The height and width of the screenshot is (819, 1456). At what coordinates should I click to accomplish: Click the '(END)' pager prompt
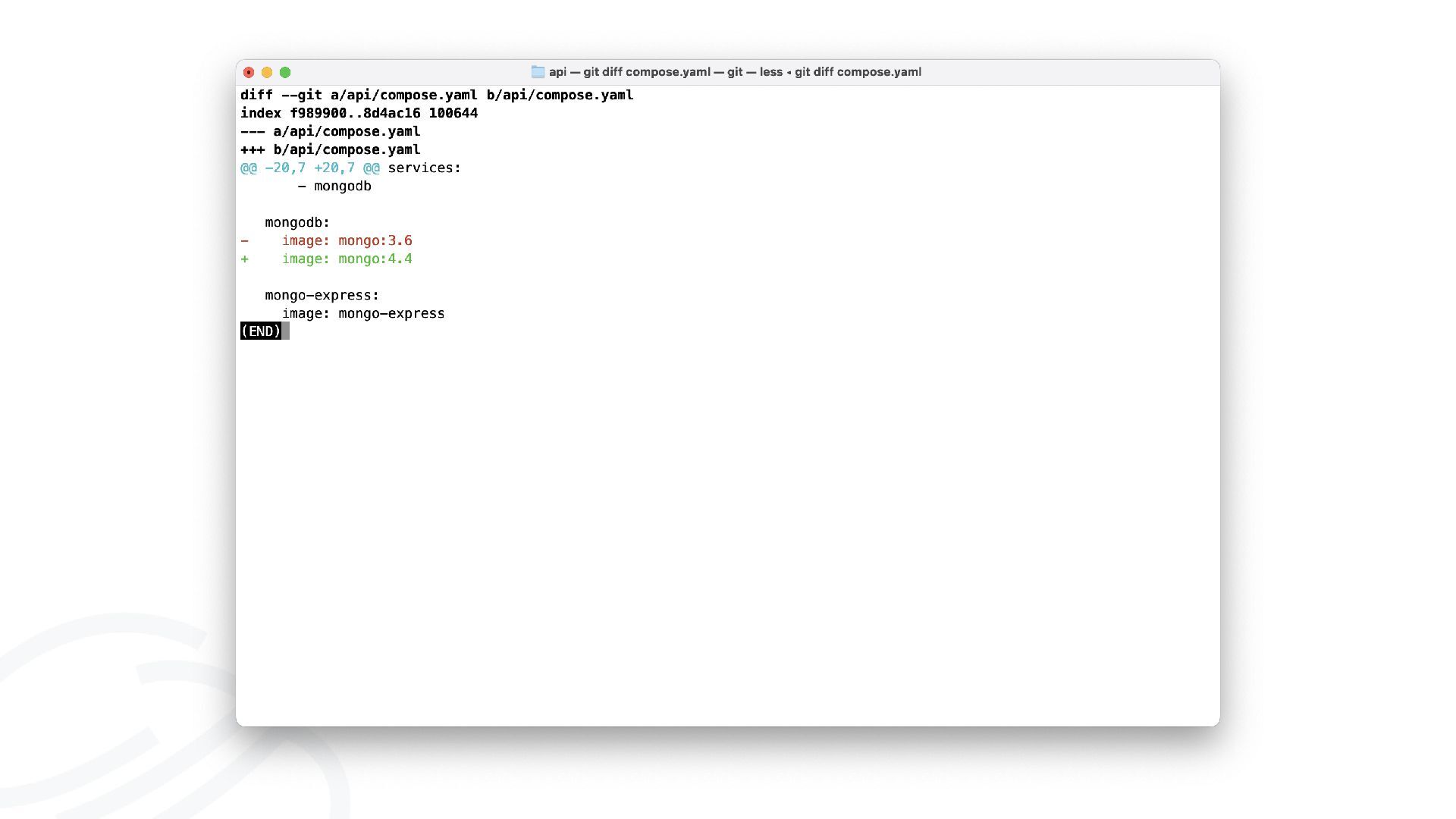261,331
